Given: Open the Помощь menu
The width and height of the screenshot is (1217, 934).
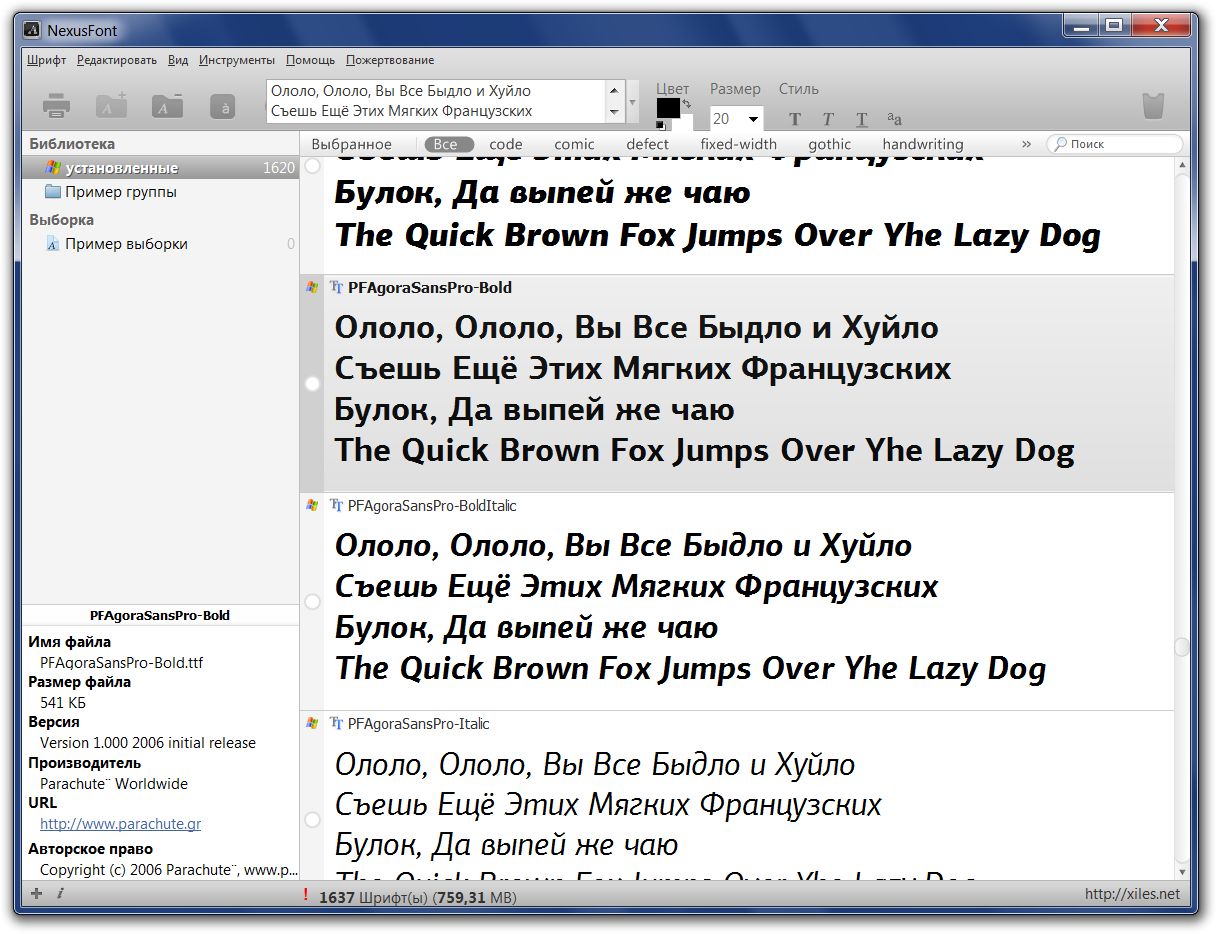Looking at the screenshot, I should point(311,60).
